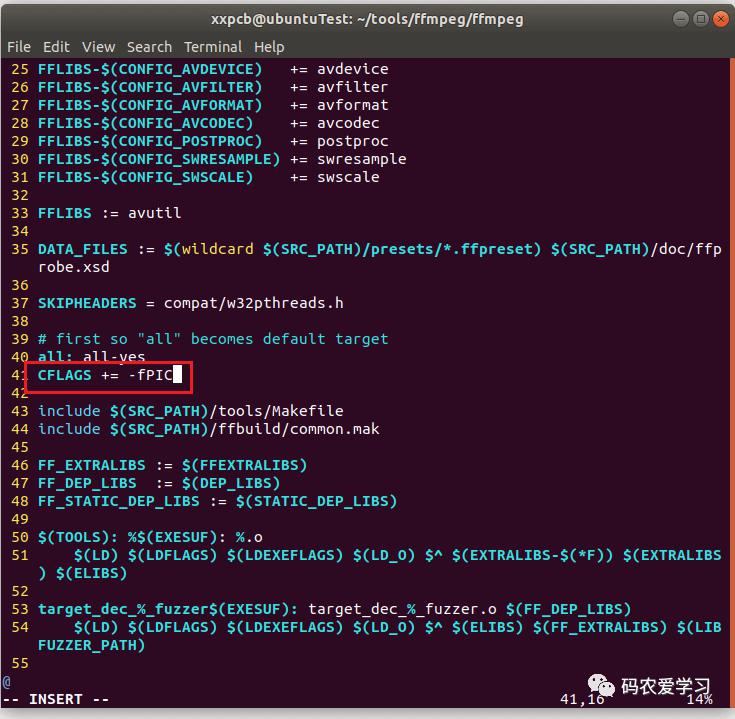Click the wildcard keyword on line 35
This screenshot has width=735, height=719.
click(x=218, y=249)
